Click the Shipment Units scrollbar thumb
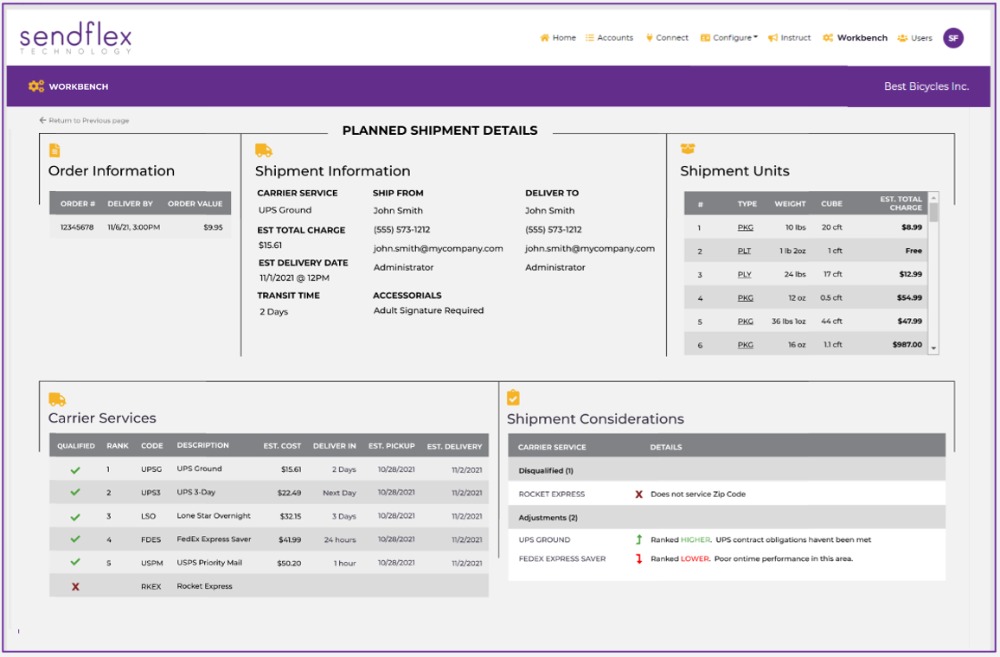The image size is (1000, 657). click(x=934, y=212)
